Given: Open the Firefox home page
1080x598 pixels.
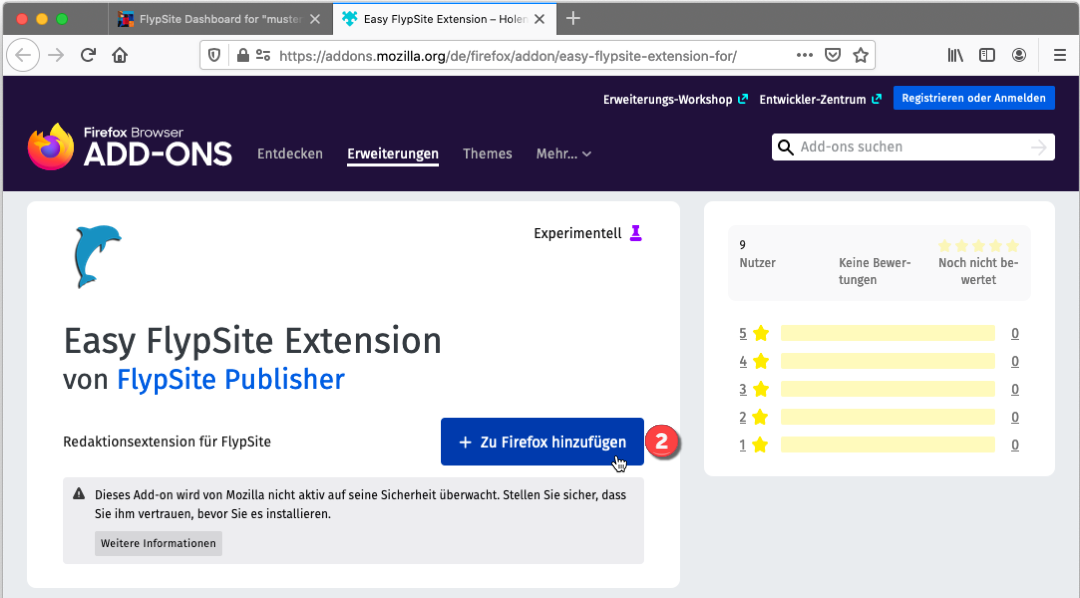Looking at the screenshot, I should pyautogui.click(x=120, y=55).
